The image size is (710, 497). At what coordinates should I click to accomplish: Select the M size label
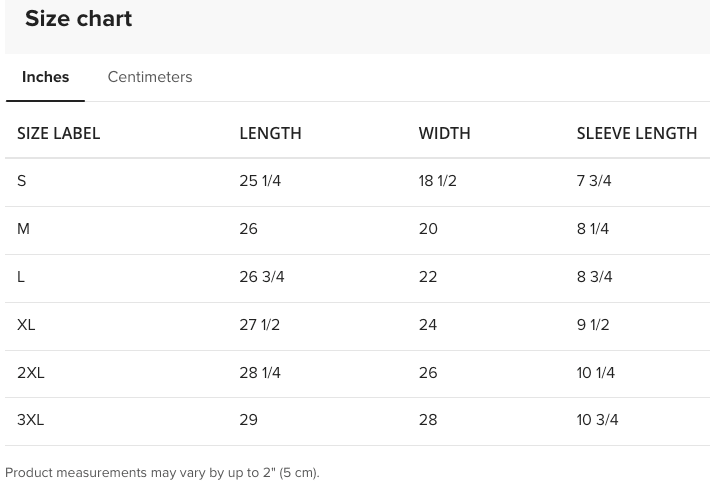coord(23,229)
